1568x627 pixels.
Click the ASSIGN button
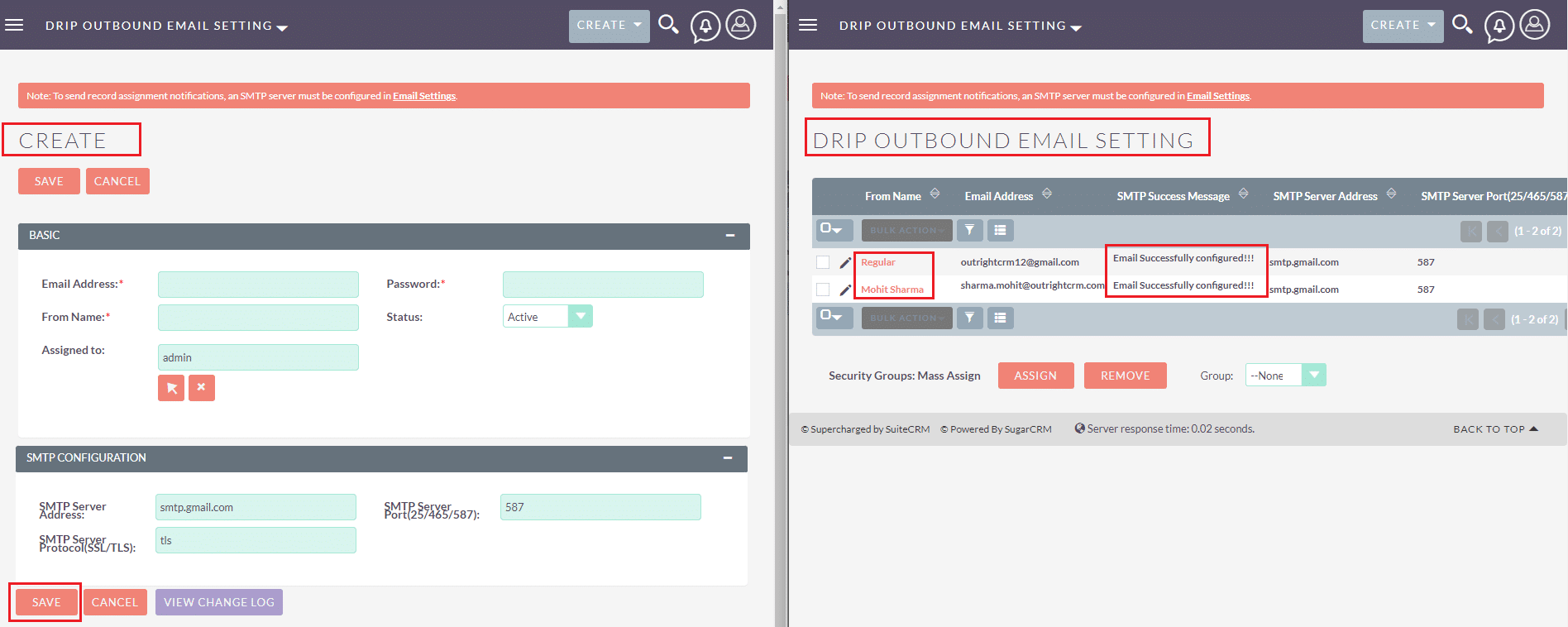coord(1035,376)
